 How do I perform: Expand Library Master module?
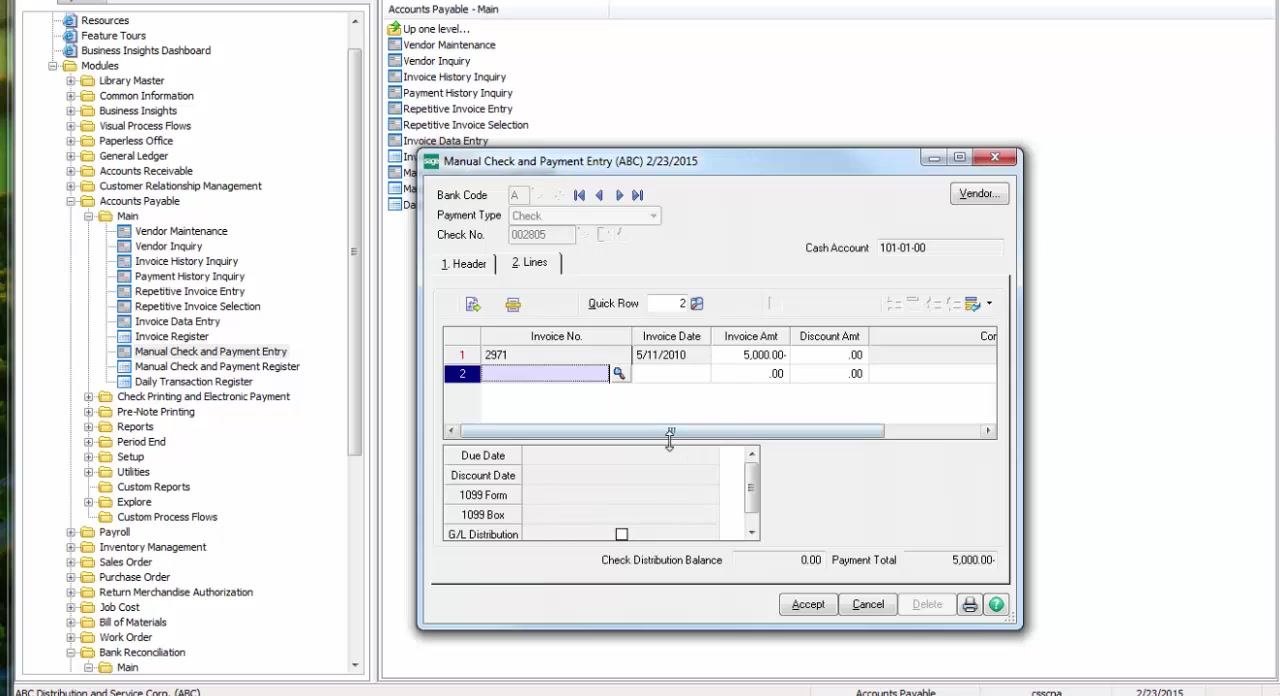[71, 81]
